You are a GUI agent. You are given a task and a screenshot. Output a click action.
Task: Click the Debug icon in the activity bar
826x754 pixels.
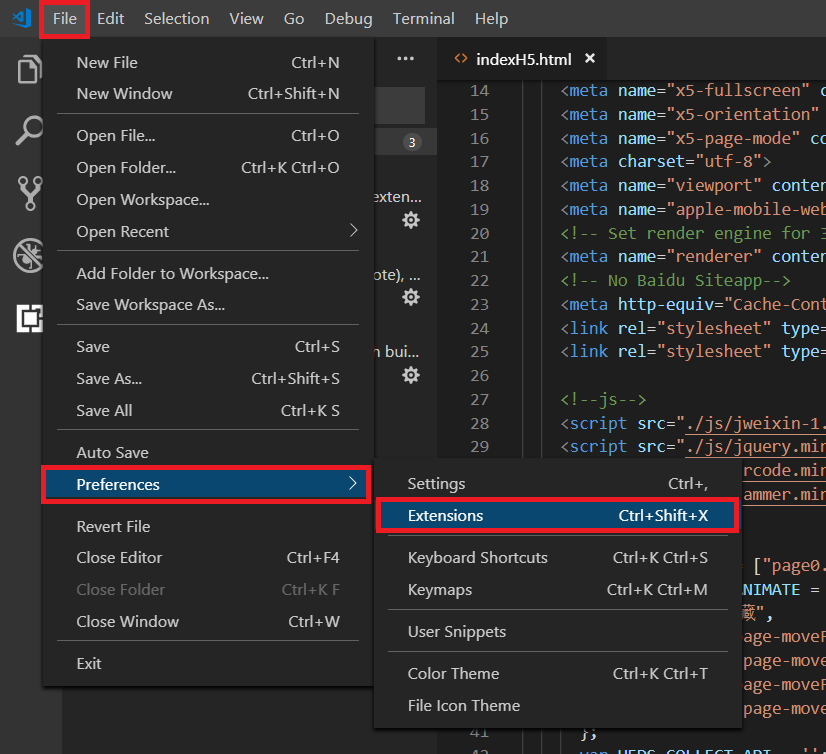29,254
